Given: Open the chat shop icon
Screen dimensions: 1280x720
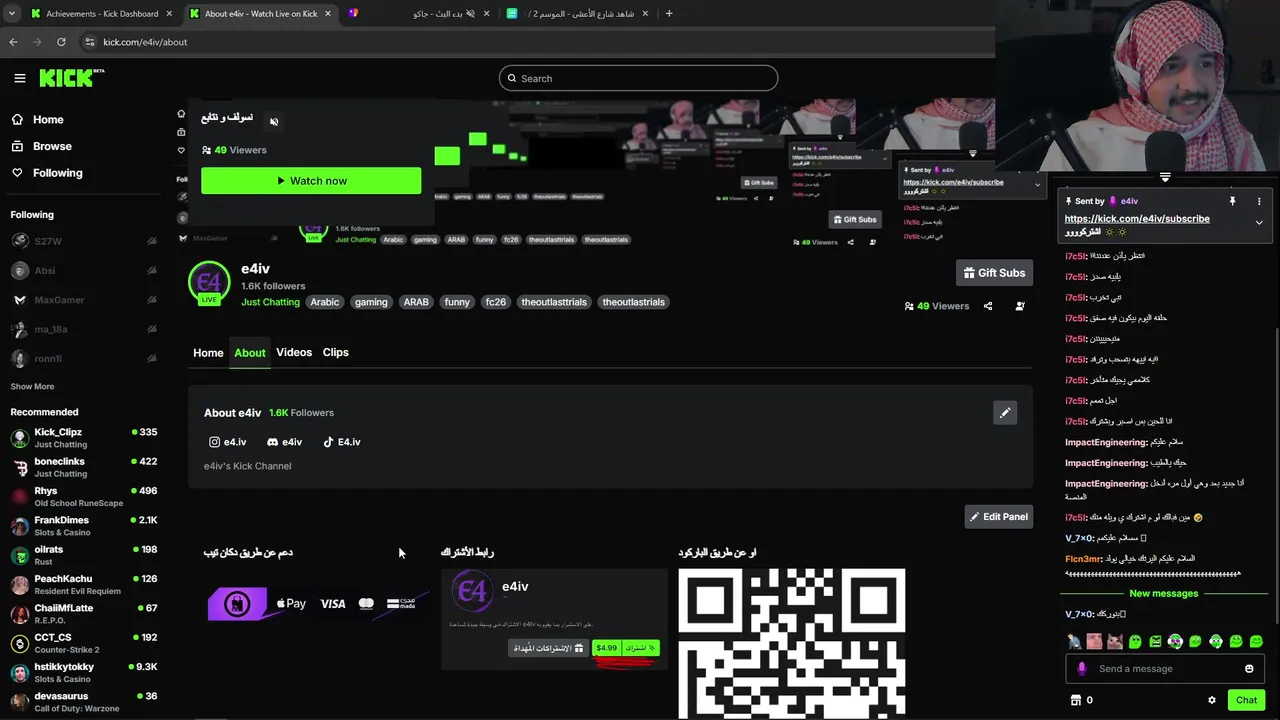Looking at the screenshot, I should (1076, 700).
